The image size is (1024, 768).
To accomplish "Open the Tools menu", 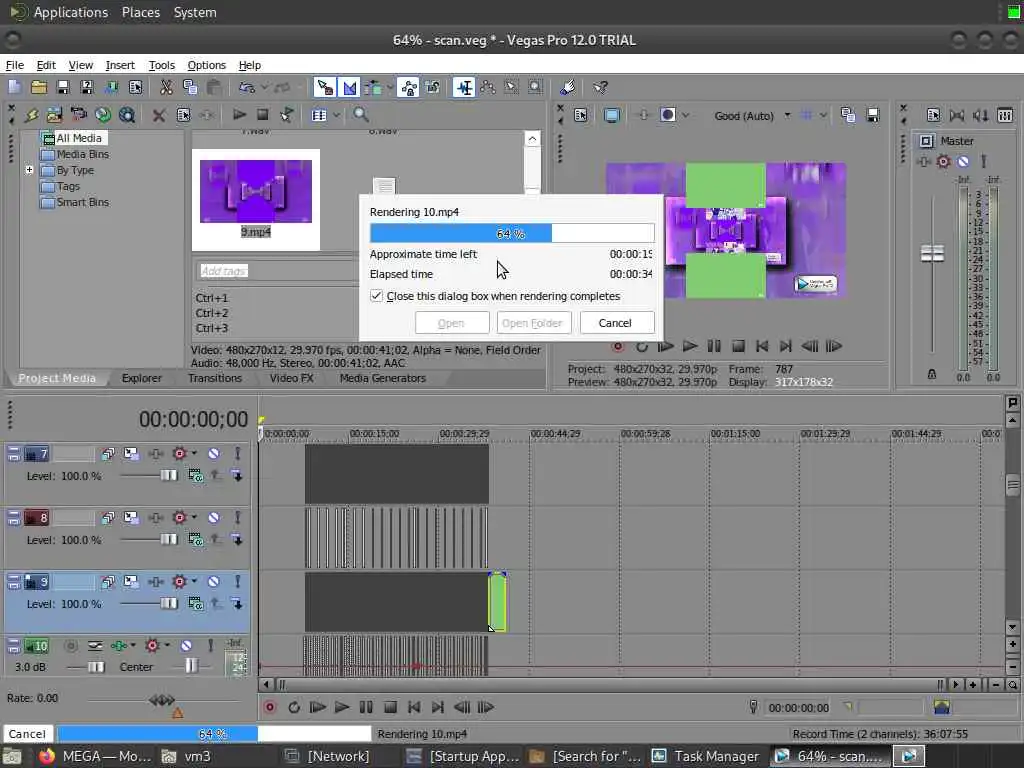I will coord(161,65).
